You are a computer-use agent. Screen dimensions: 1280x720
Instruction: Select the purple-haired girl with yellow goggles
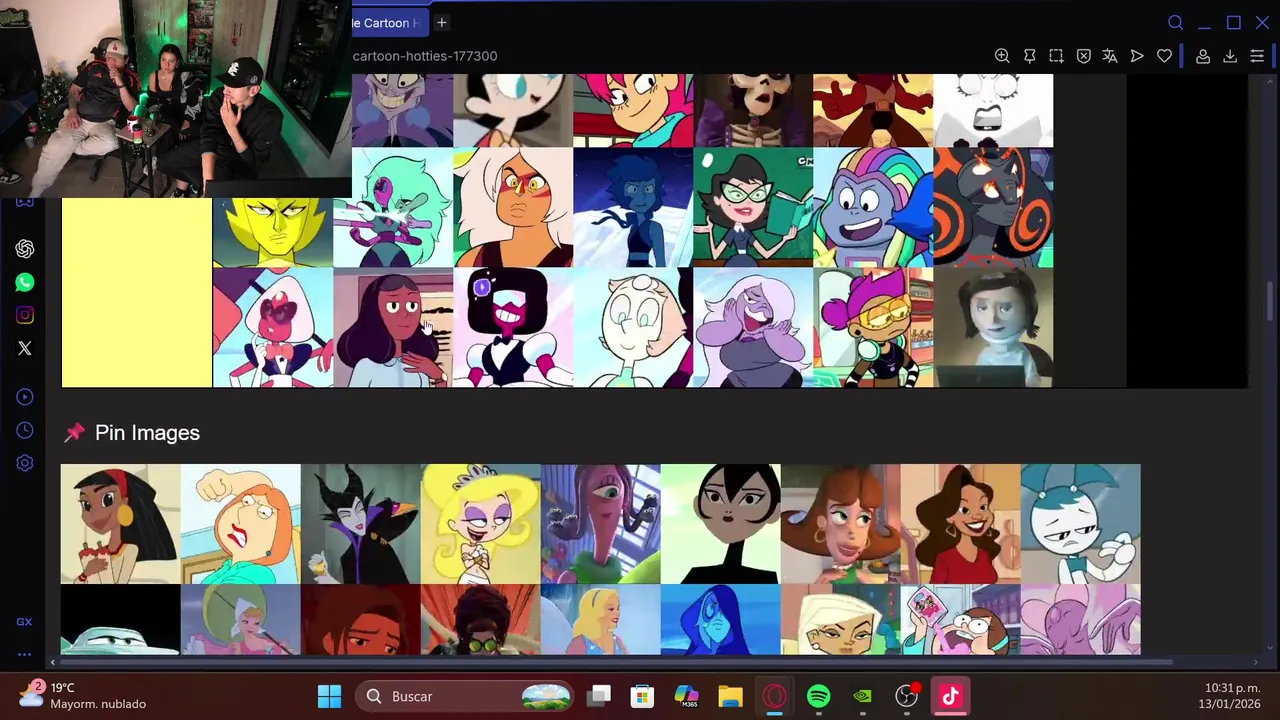(873, 328)
